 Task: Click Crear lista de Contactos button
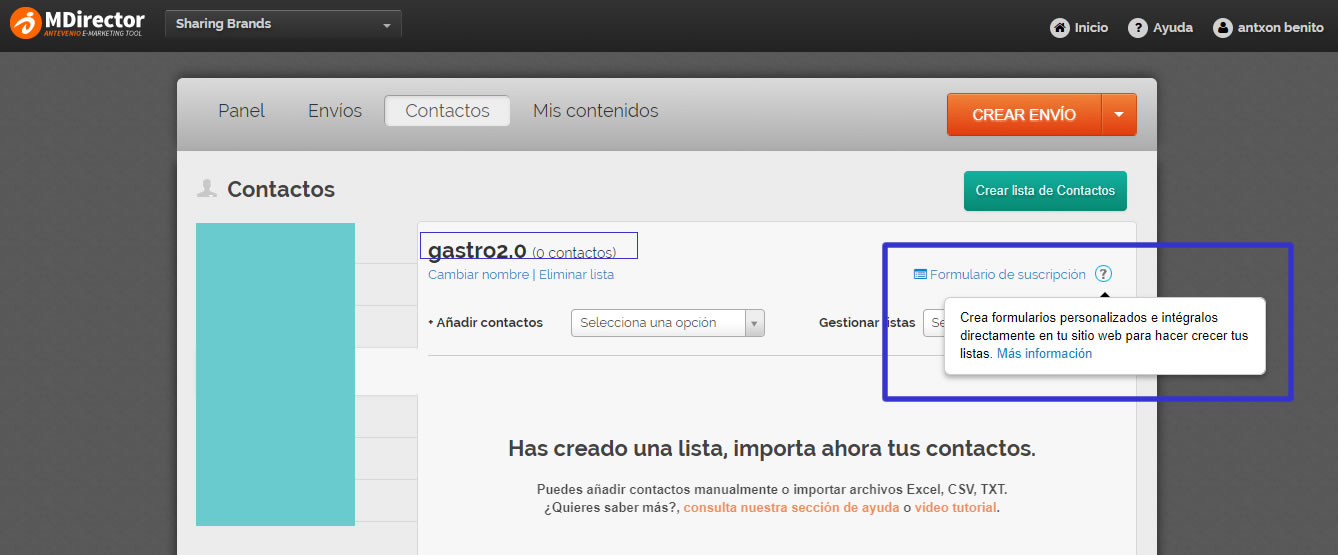point(1045,191)
